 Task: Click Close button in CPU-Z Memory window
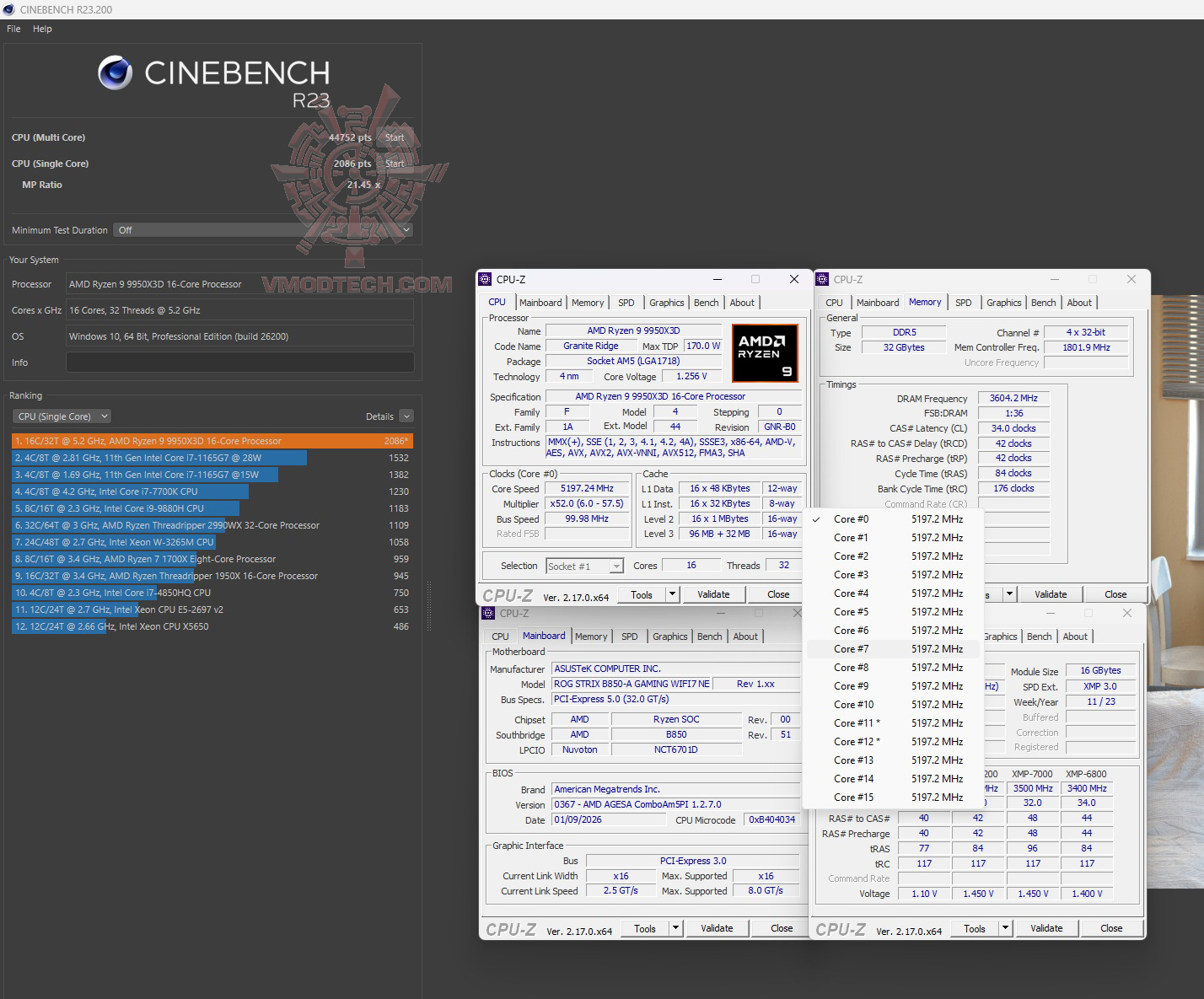click(x=1115, y=594)
